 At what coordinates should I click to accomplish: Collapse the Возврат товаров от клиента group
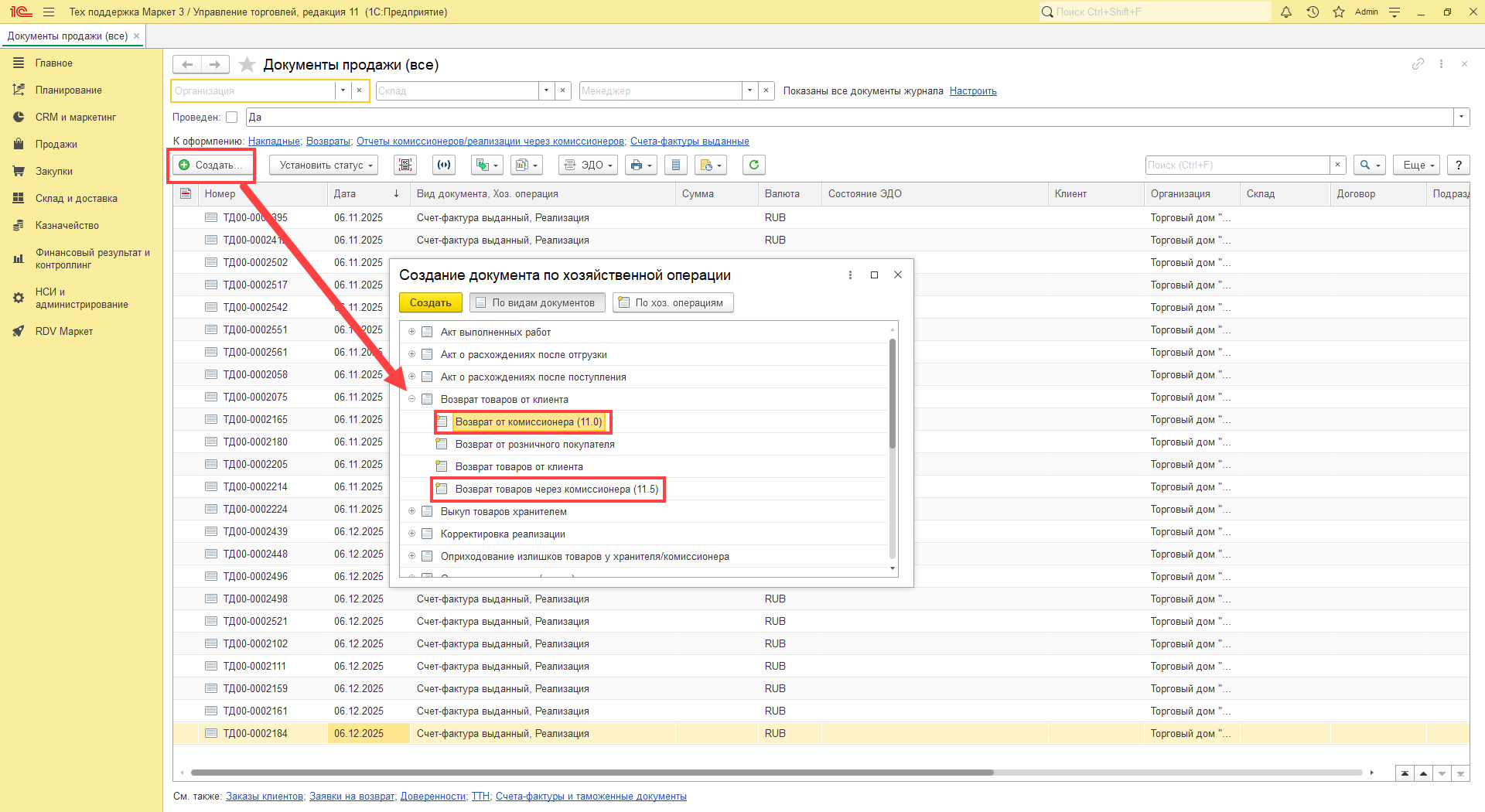pyautogui.click(x=412, y=399)
